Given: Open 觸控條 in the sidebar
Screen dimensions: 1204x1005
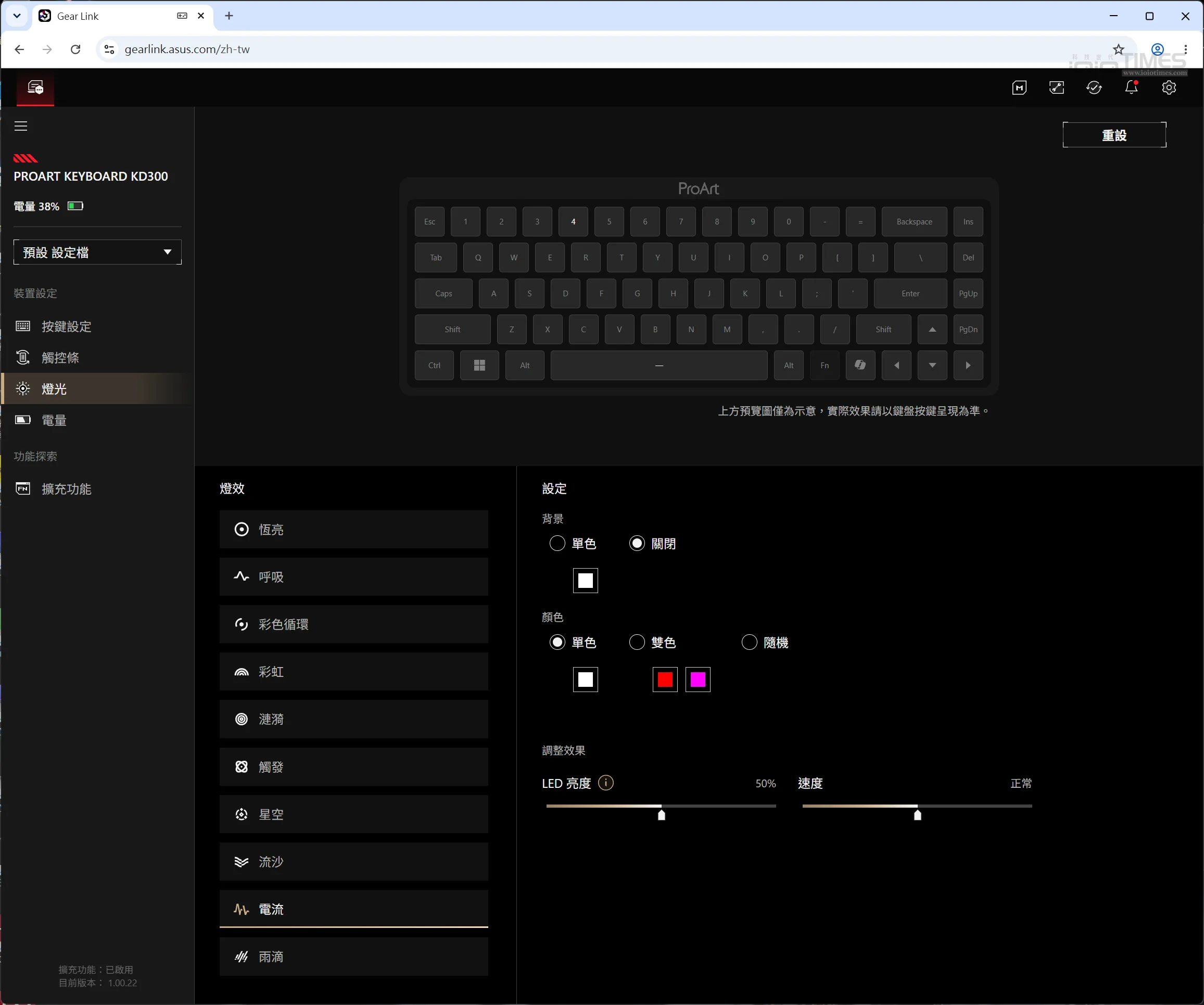Looking at the screenshot, I should [x=97, y=358].
